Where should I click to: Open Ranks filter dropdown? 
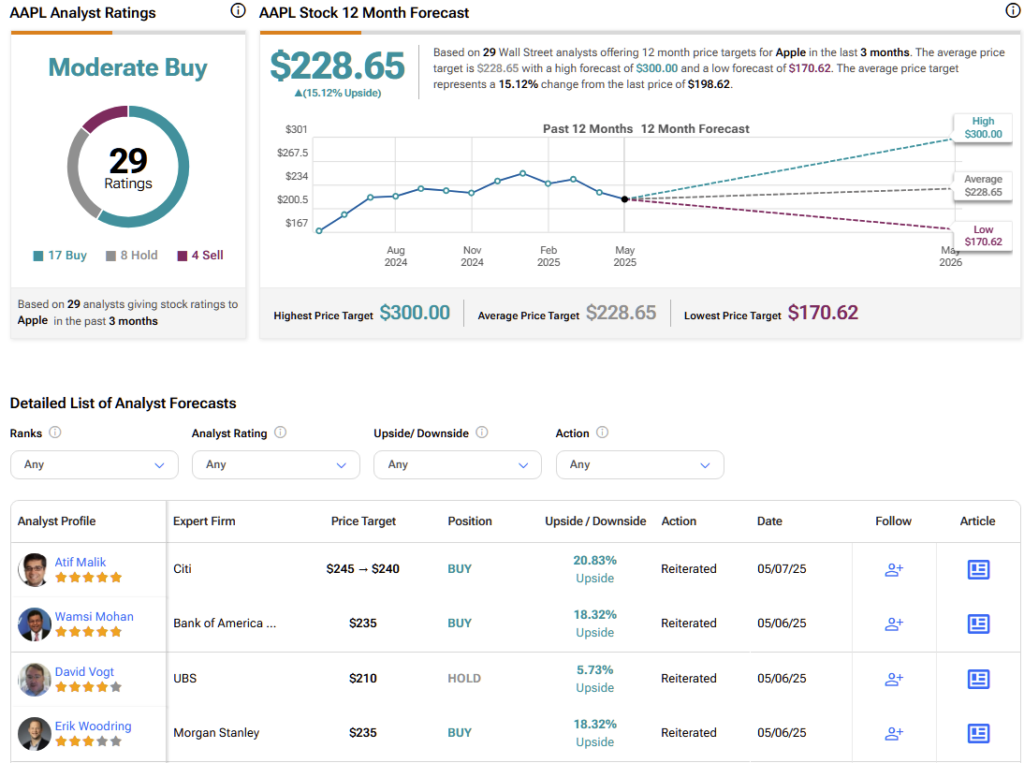pos(94,464)
